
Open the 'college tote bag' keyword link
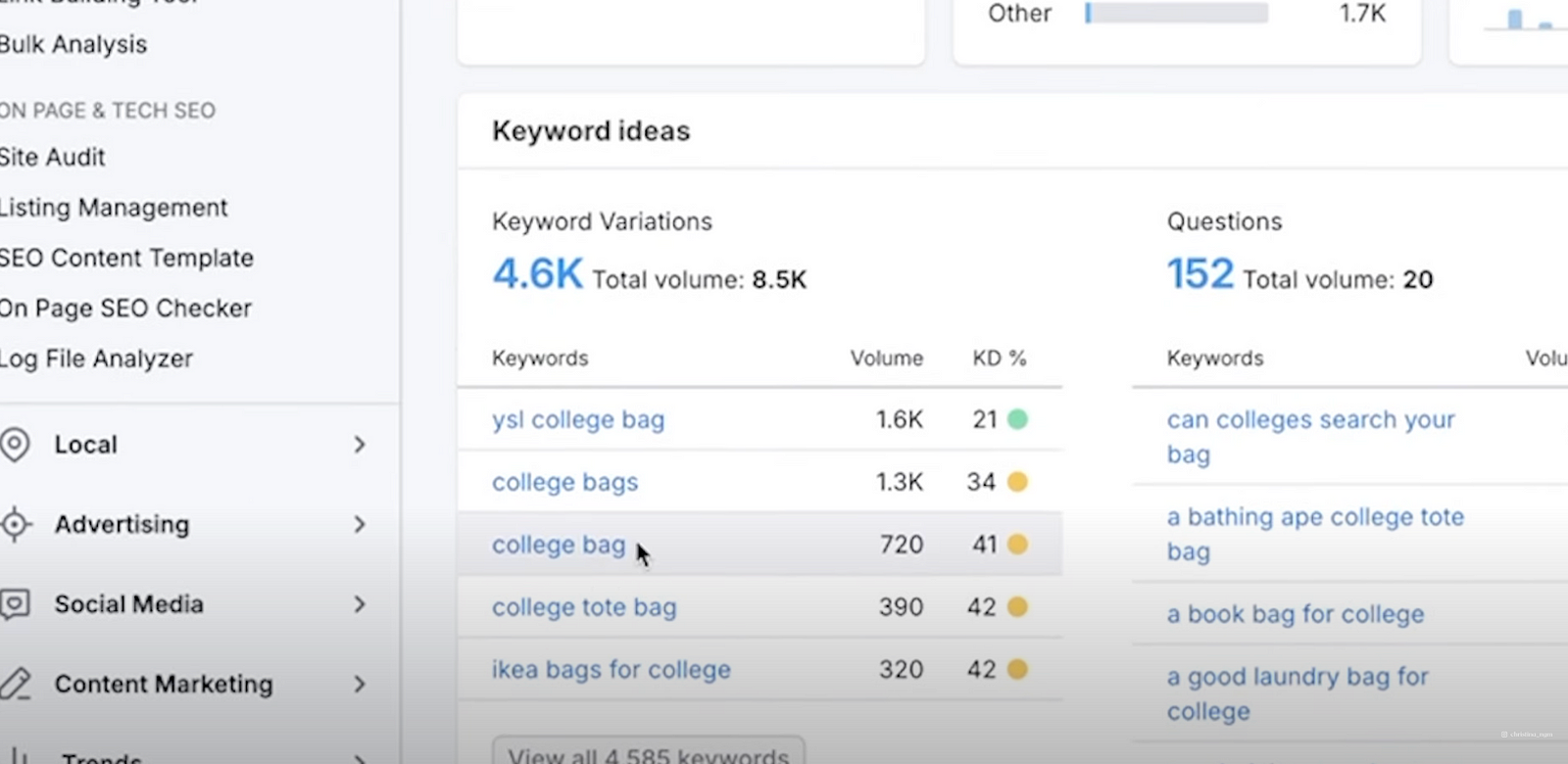point(584,607)
